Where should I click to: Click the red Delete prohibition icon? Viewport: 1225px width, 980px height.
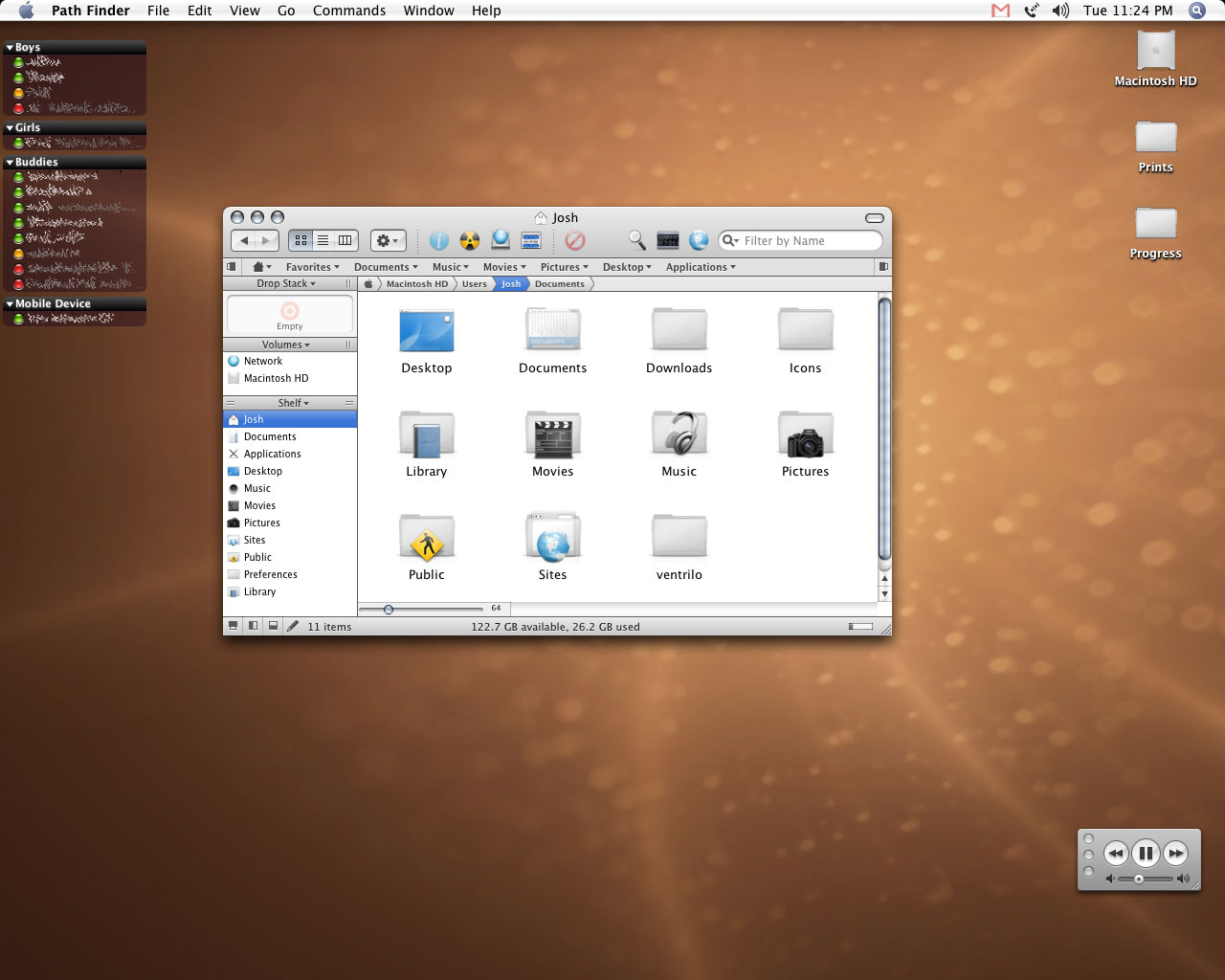tap(574, 241)
